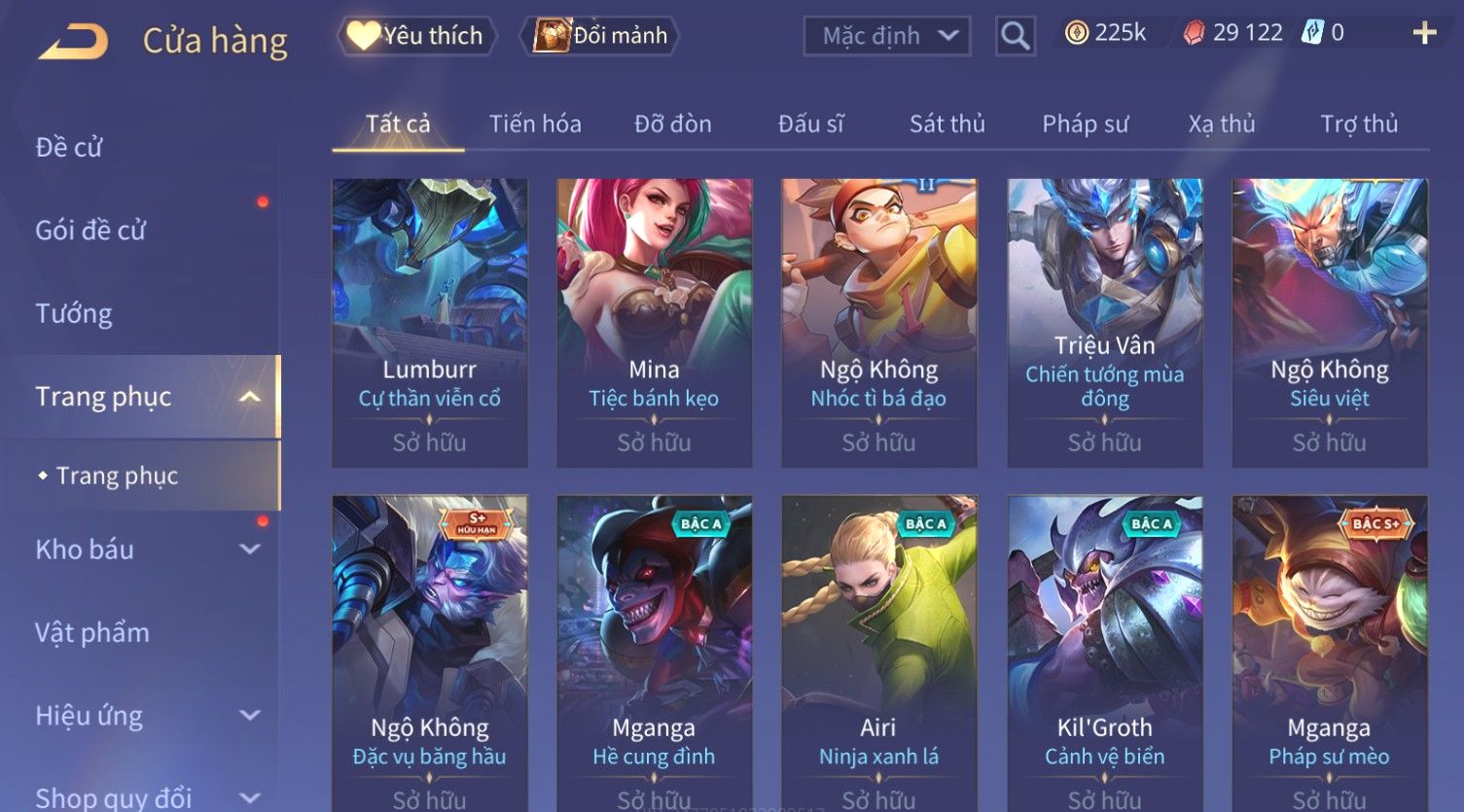Open Tướng in the sidebar
The width and height of the screenshot is (1464, 812).
(74, 313)
